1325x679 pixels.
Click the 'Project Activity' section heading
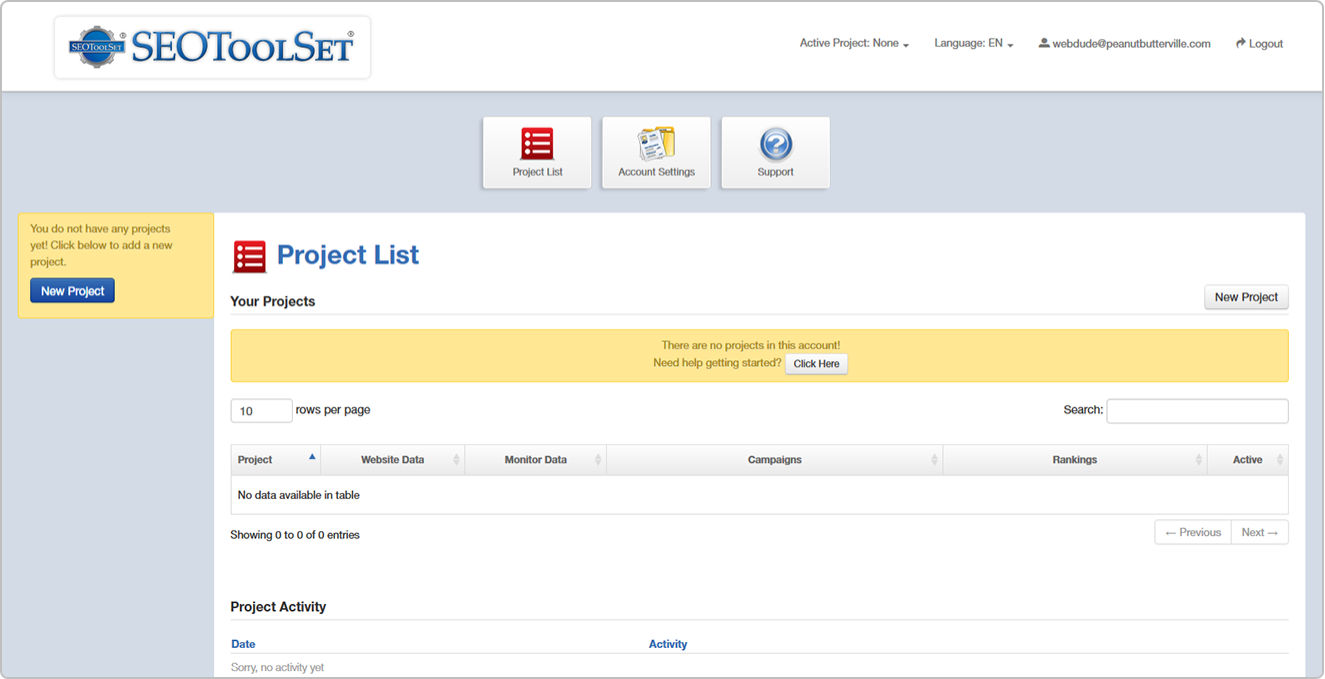point(278,607)
